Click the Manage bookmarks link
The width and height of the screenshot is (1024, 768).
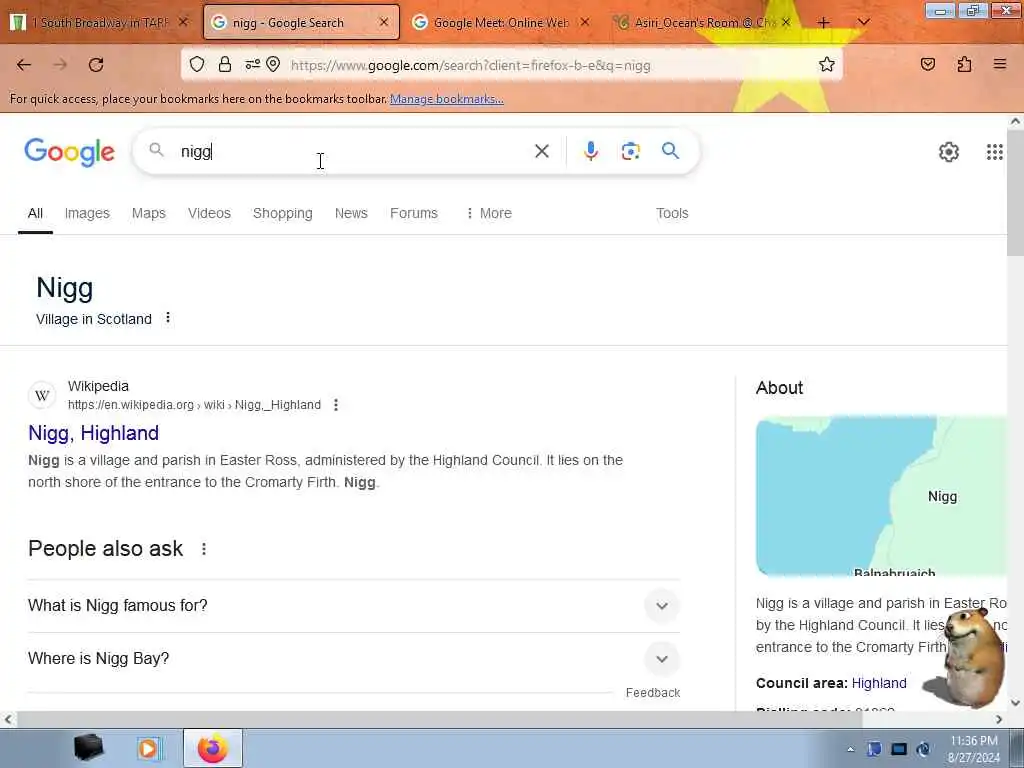447,99
